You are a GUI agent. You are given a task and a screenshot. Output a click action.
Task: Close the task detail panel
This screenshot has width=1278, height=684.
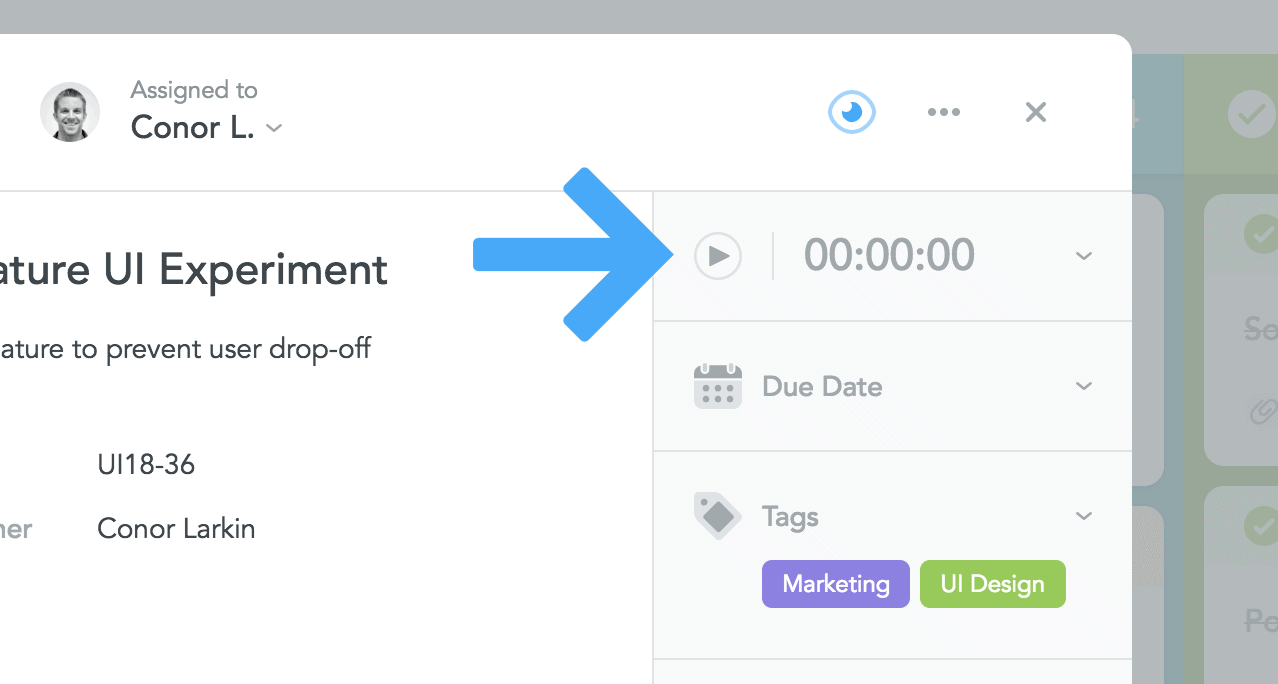(x=1036, y=112)
